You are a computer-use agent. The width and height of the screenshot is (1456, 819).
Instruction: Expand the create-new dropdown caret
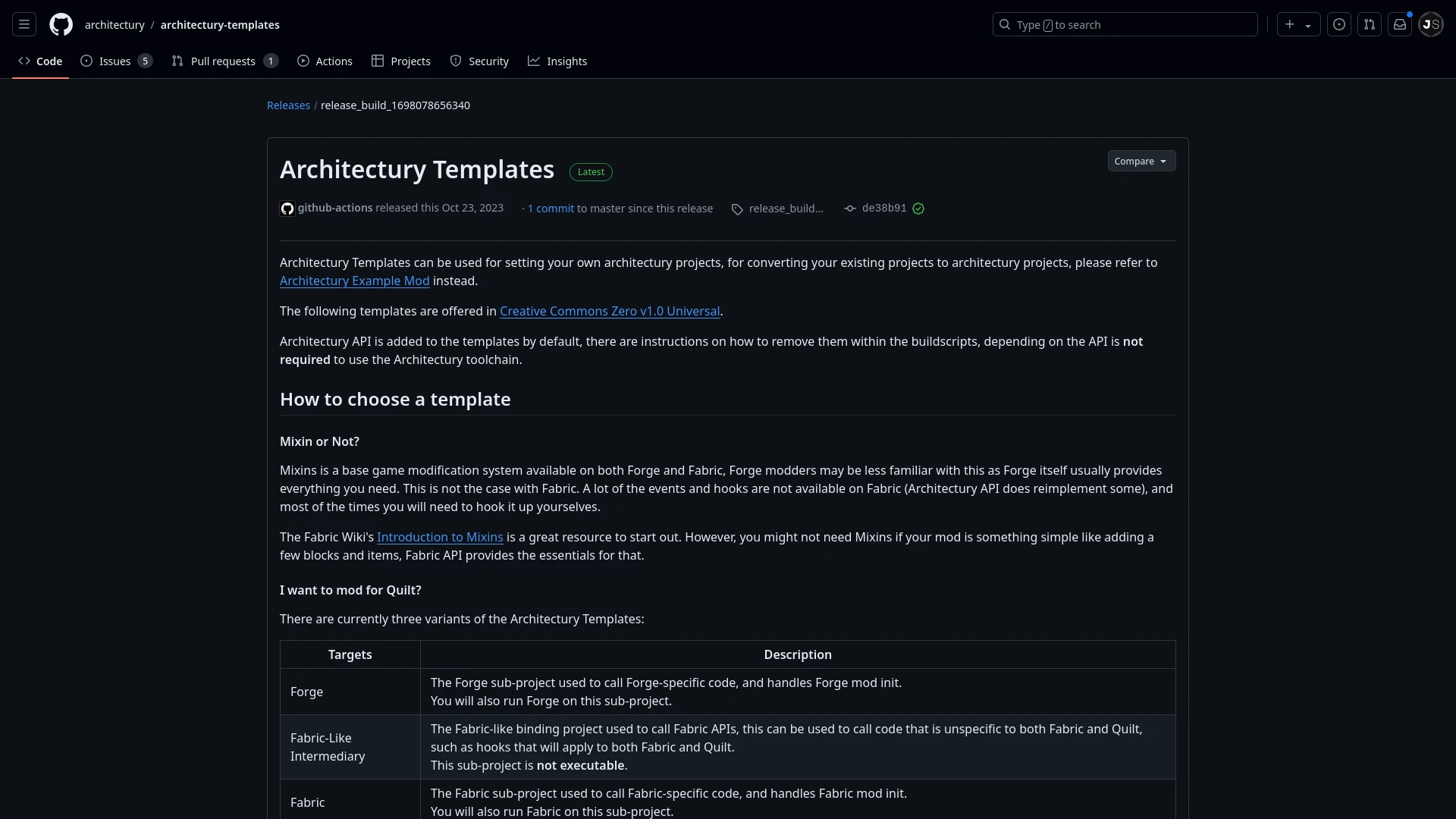1308,25
